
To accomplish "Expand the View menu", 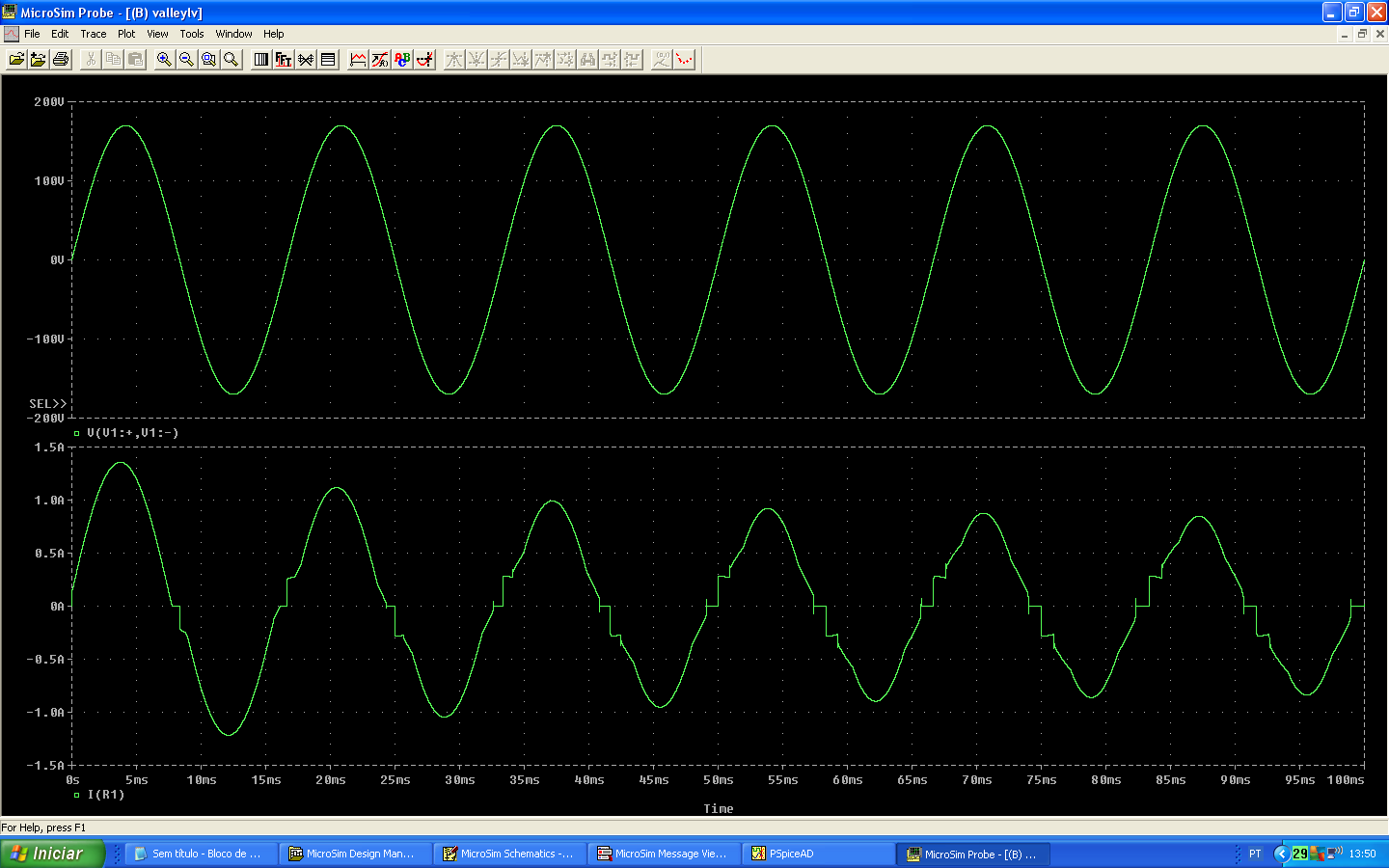I will 157,34.
